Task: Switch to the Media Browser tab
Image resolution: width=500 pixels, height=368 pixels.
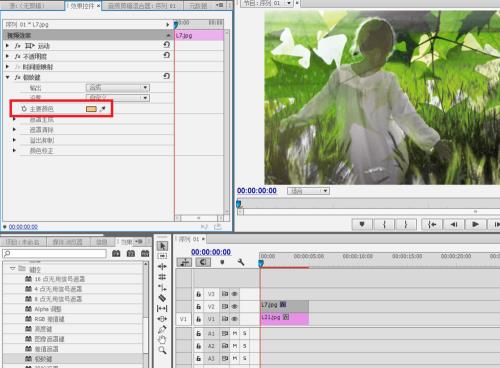Action: (x=68, y=242)
